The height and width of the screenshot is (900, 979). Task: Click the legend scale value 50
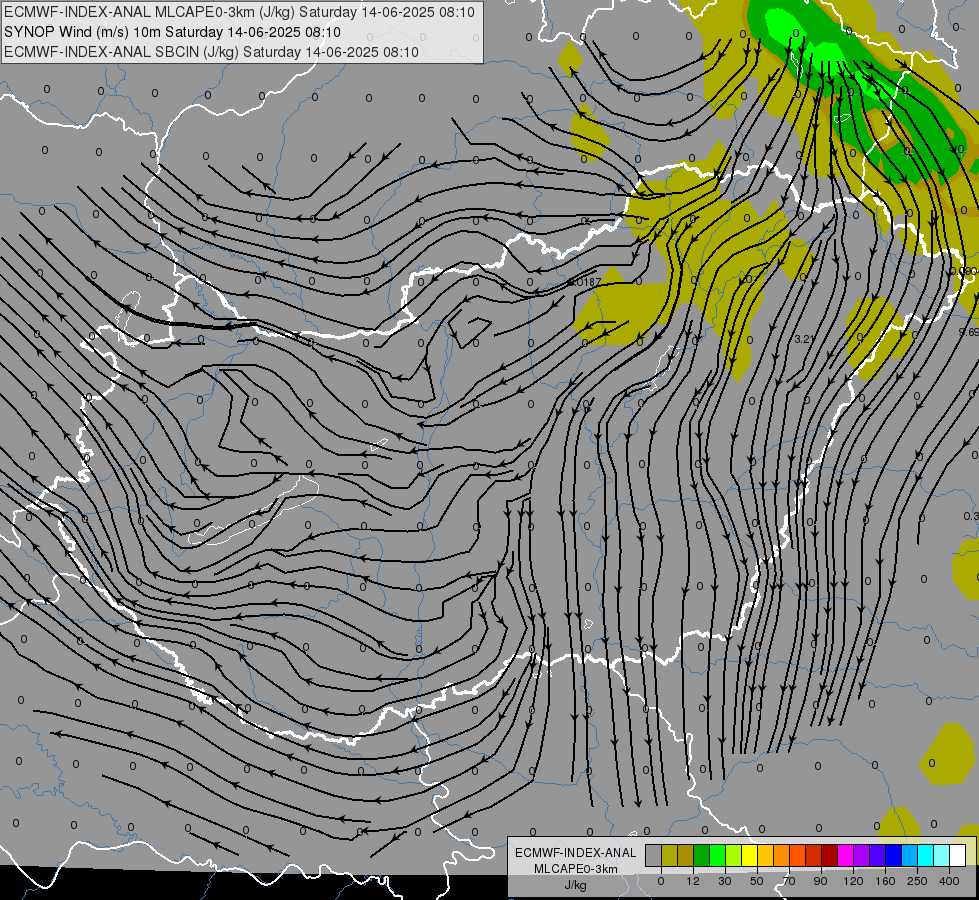[757, 881]
